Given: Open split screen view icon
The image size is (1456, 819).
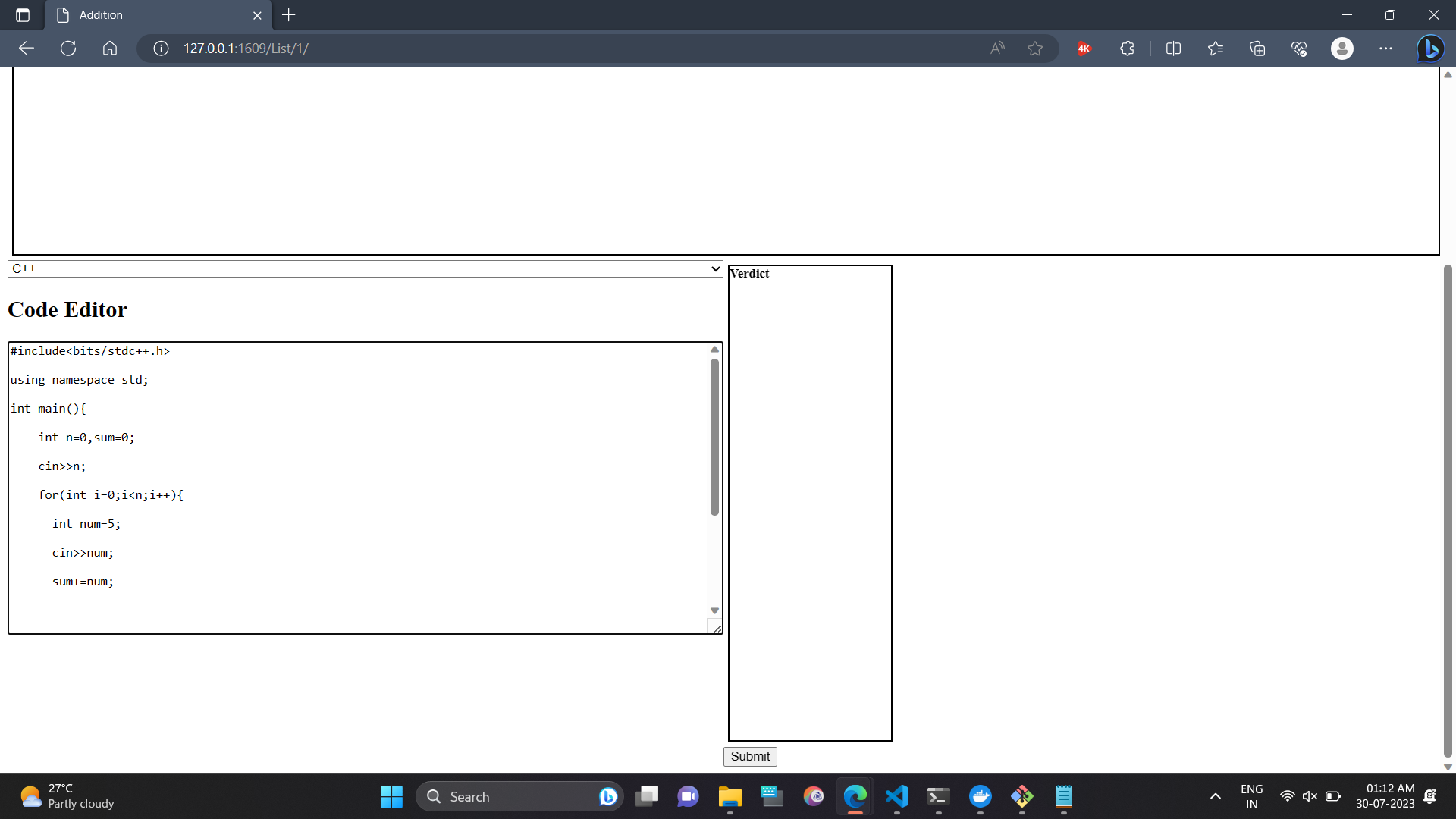Looking at the screenshot, I should pos(1173,49).
